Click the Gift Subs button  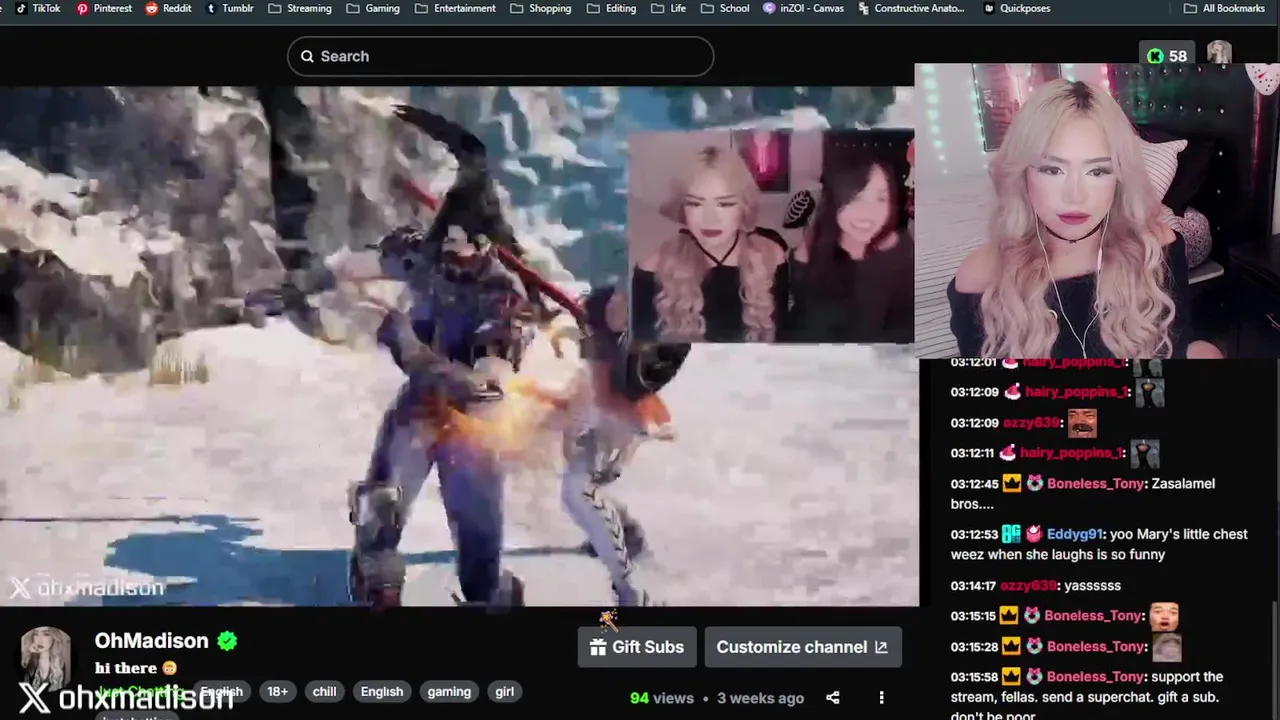(636, 647)
